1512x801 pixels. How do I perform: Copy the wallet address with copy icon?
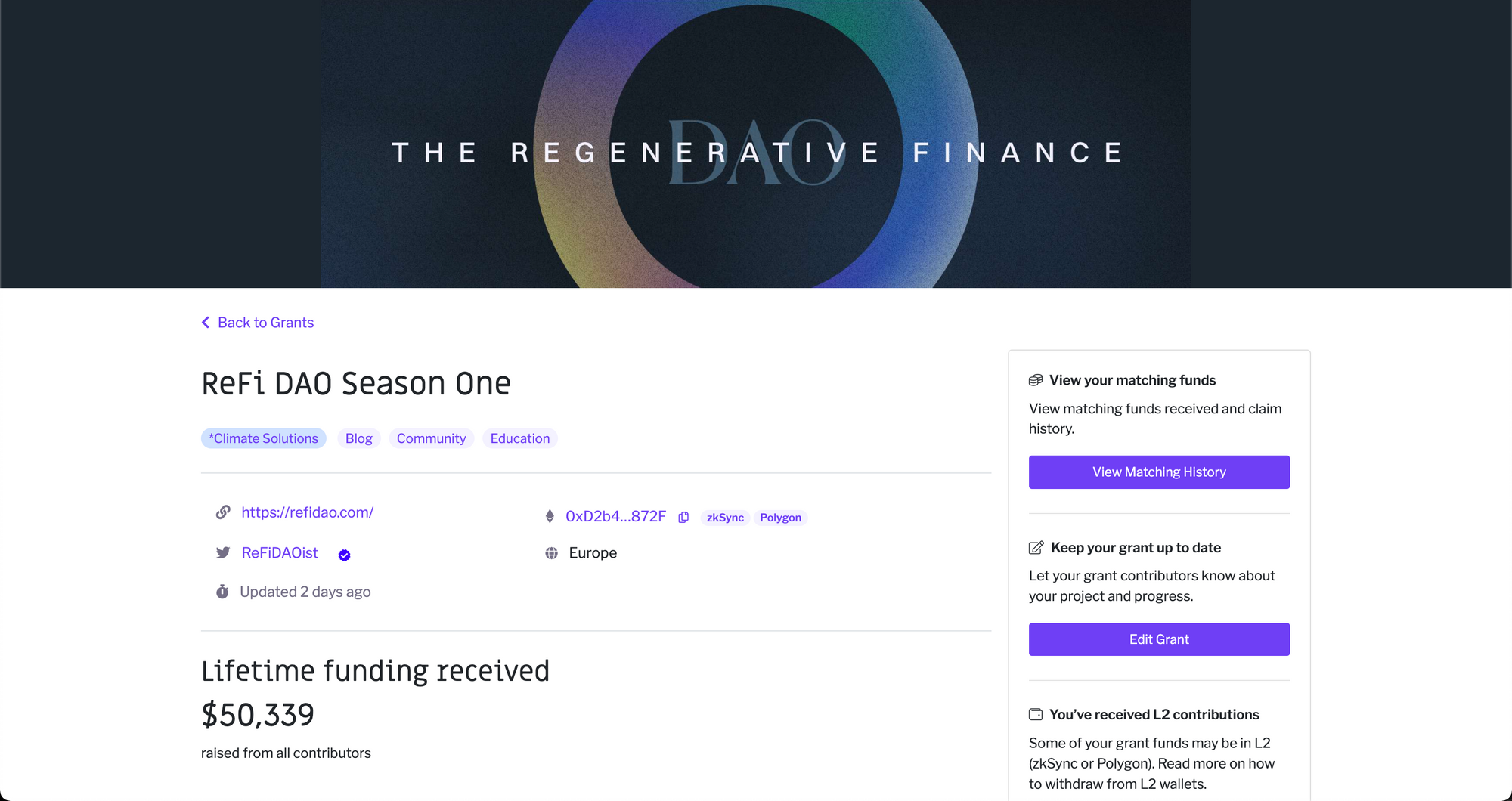click(683, 517)
